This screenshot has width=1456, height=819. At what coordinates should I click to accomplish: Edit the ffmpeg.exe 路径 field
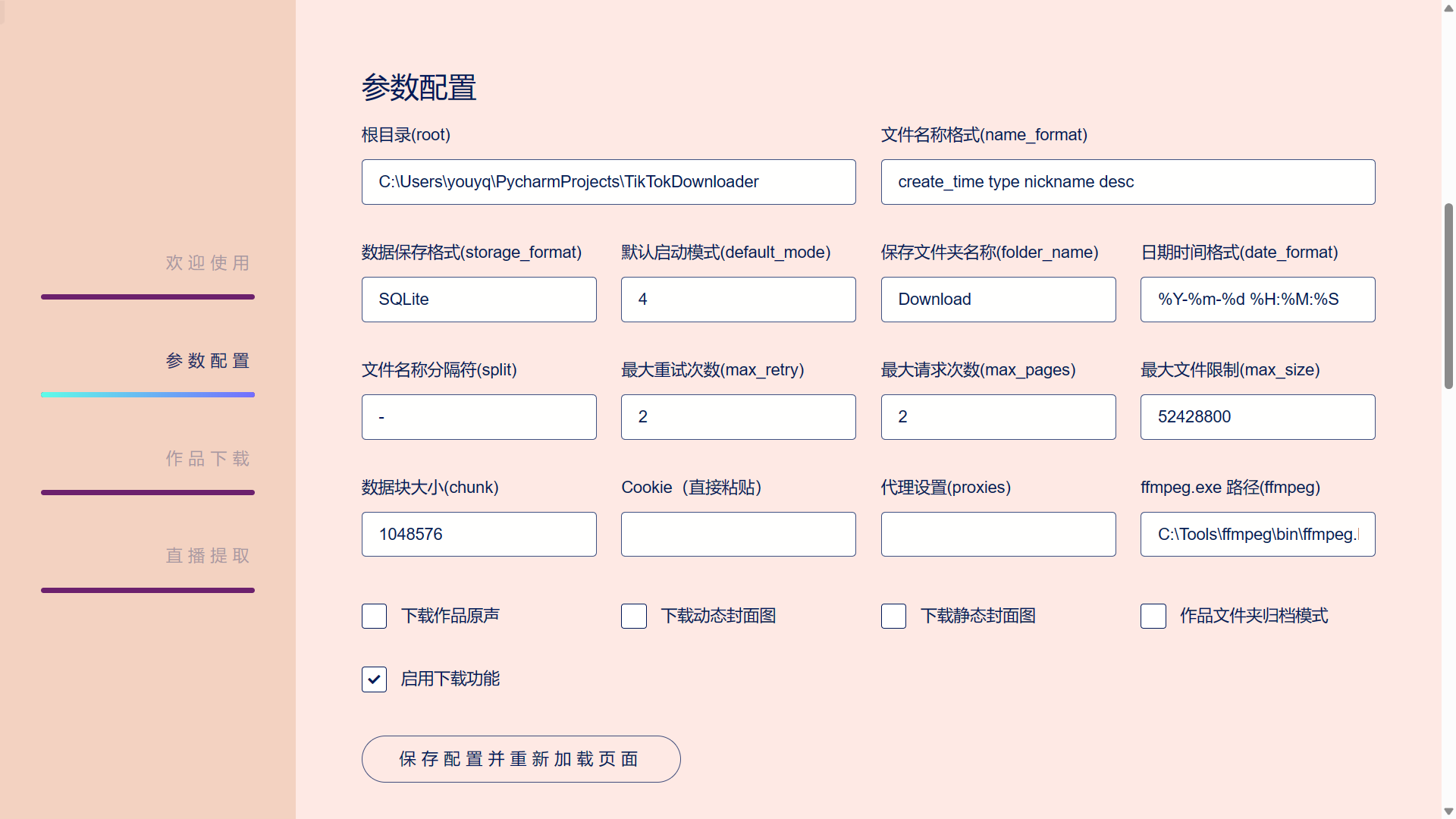(x=1257, y=534)
